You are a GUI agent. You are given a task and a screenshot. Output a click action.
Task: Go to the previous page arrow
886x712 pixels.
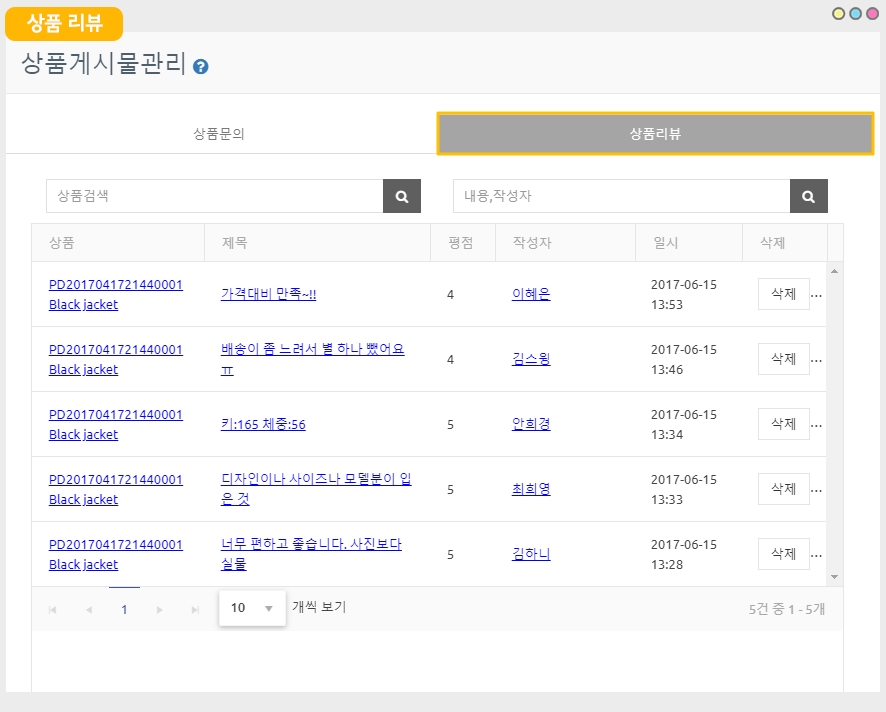click(x=88, y=609)
